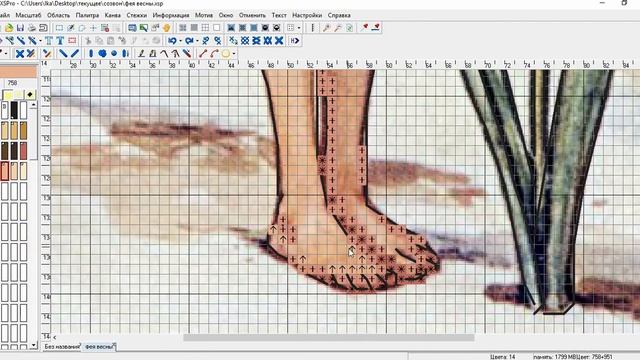The image size is (640, 360).
Task: Click the palette scroll down arrow
Action: pyautogui.click(x=33, y=345)
